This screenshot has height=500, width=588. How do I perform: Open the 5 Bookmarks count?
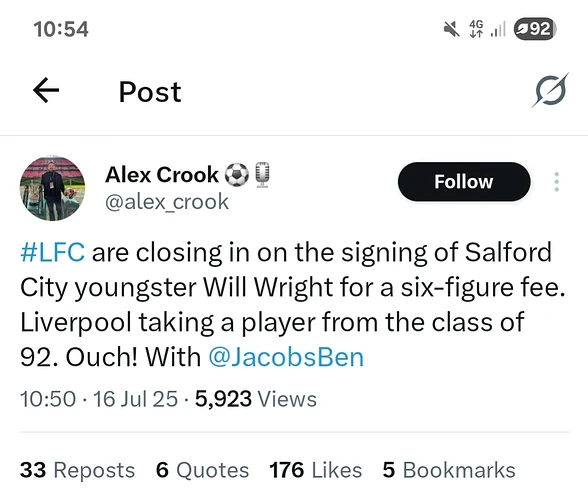[x=449, y=470]
